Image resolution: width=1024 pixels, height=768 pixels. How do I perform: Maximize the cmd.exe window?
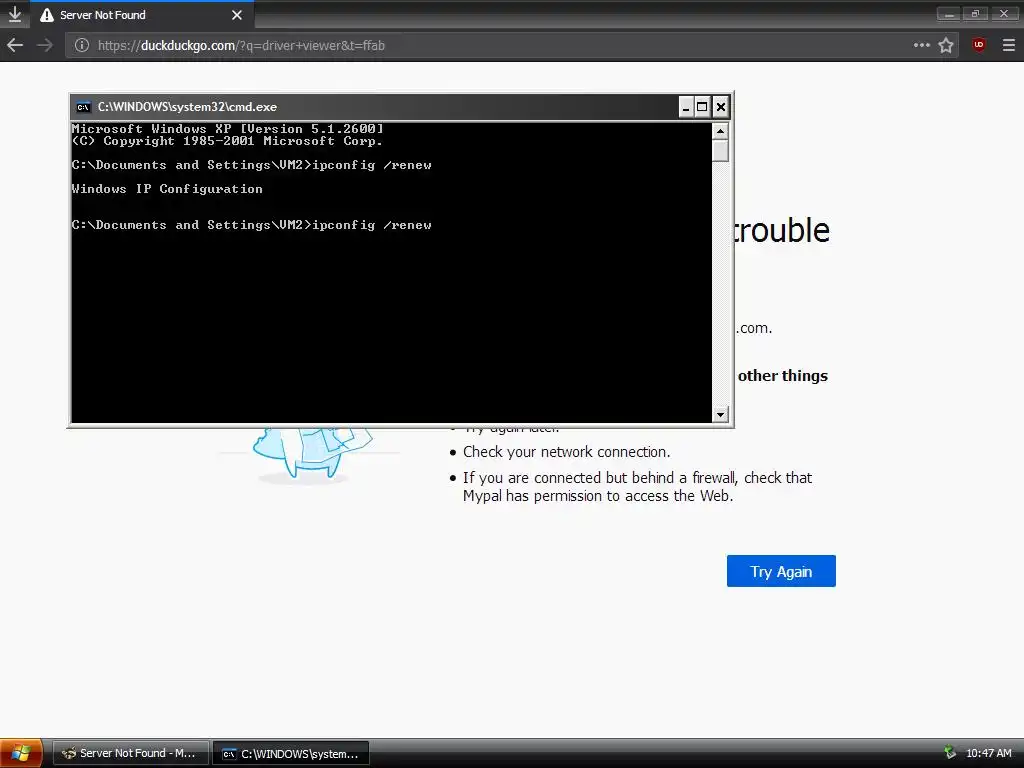pos(702,107)
